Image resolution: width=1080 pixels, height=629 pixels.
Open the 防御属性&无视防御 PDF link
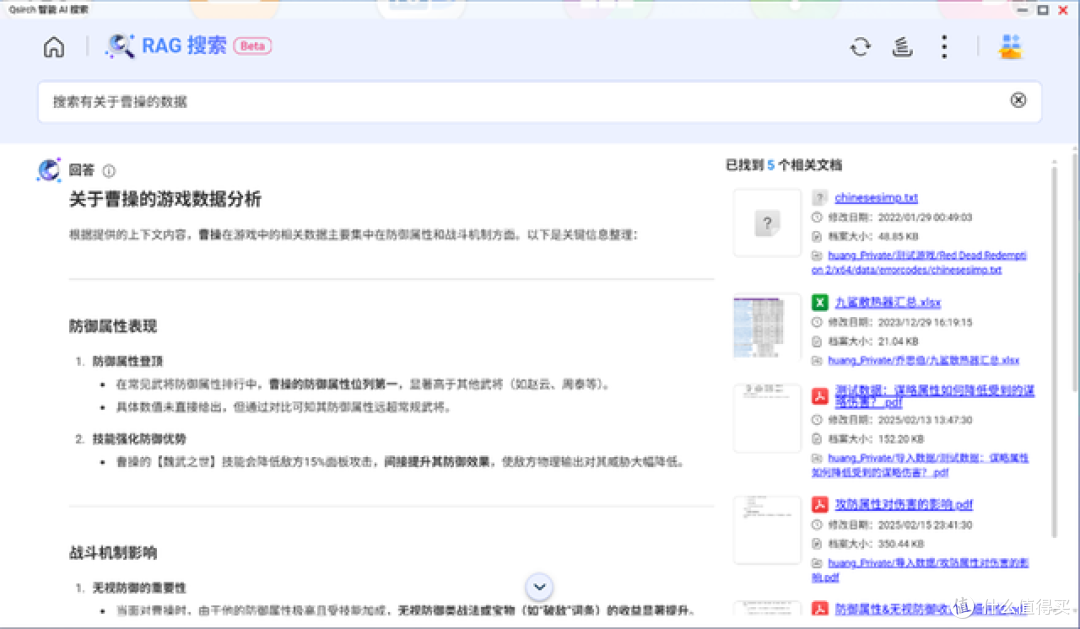pyautogui.click(x=930, y=609)
